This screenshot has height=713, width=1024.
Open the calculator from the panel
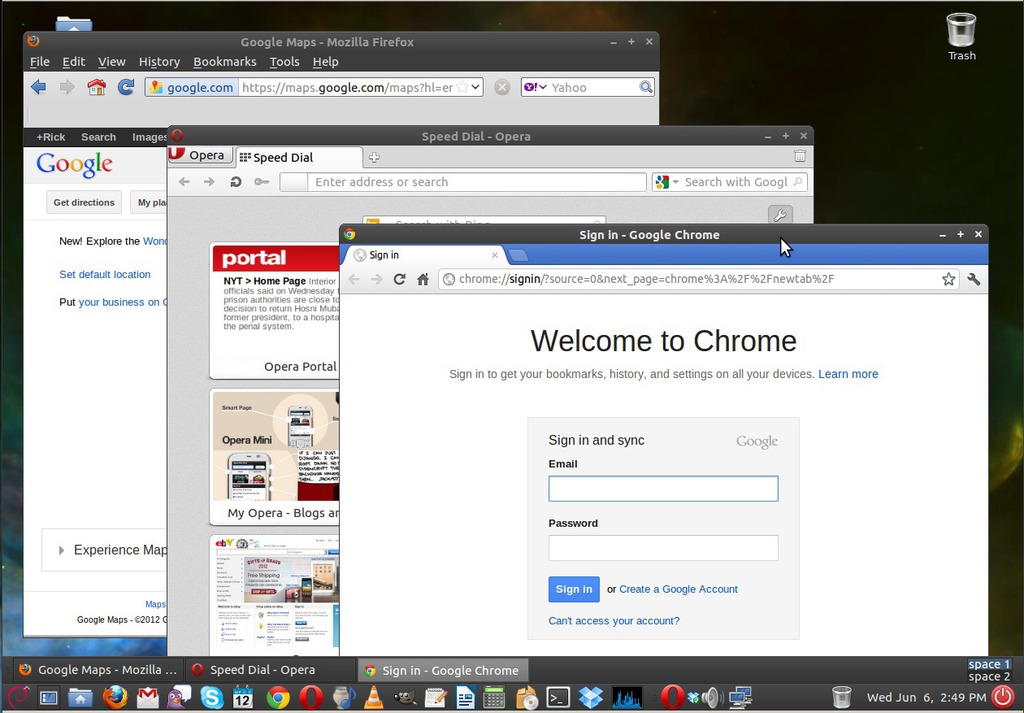(494, 697)
